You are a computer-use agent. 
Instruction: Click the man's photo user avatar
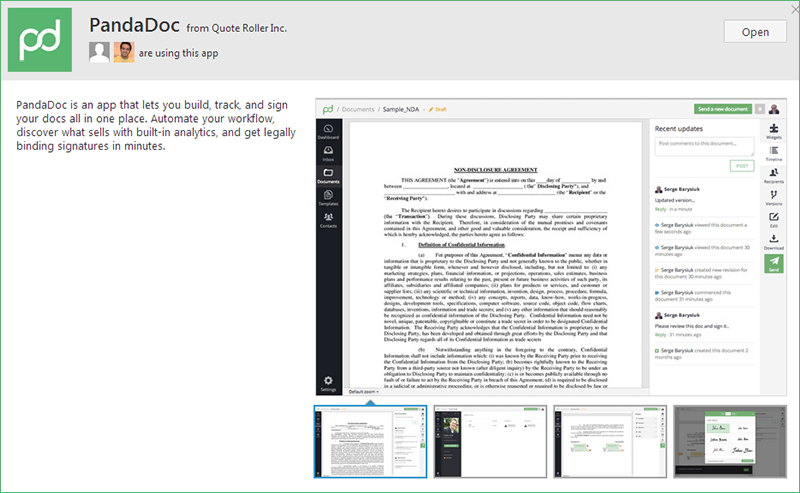[124, 52]
